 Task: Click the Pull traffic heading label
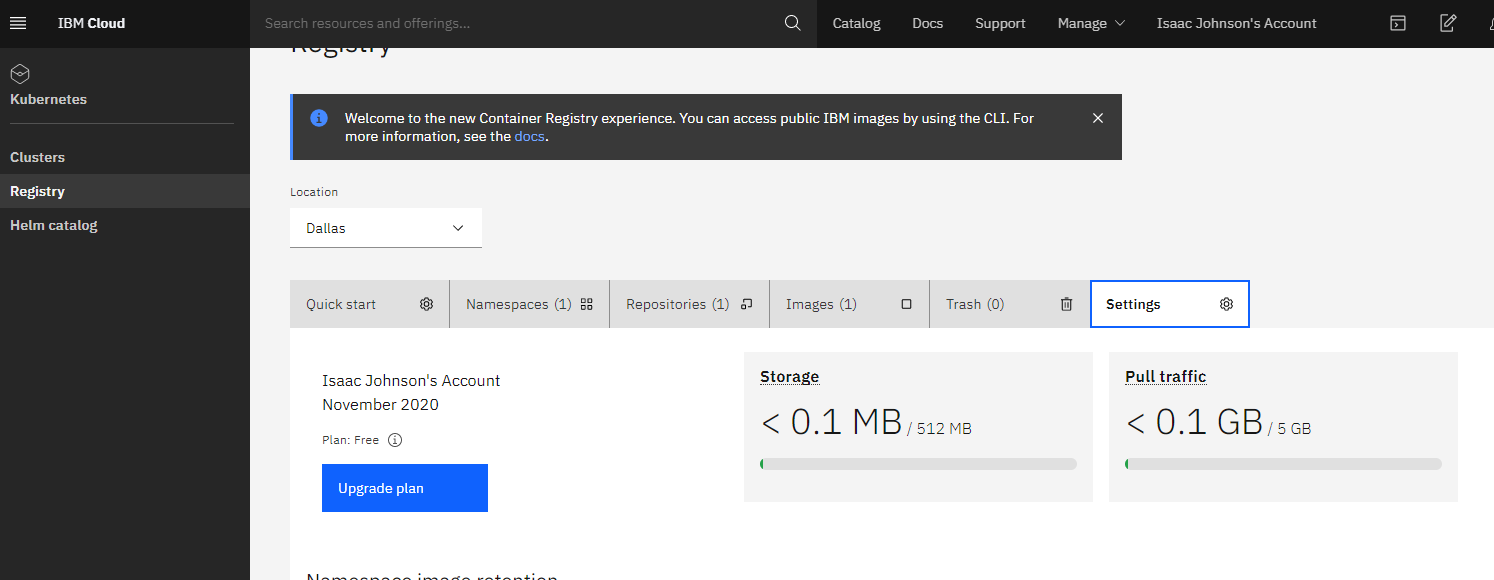[1166, 377]
